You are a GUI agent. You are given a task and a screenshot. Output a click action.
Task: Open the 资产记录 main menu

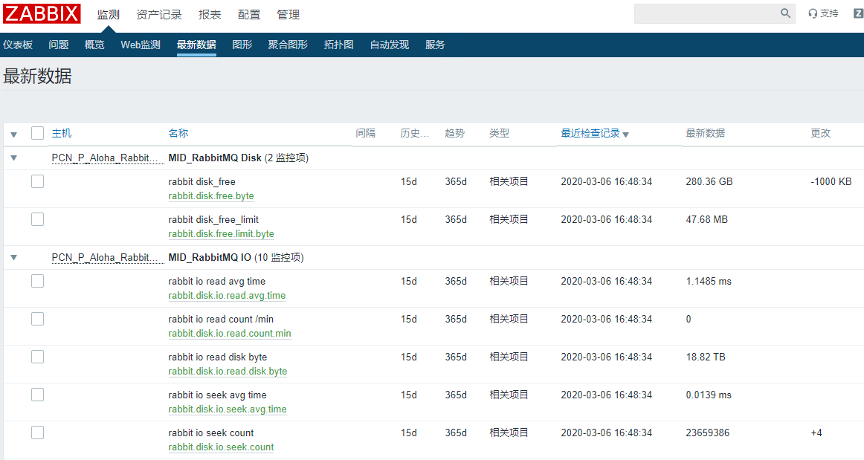[x=159, y=14]
